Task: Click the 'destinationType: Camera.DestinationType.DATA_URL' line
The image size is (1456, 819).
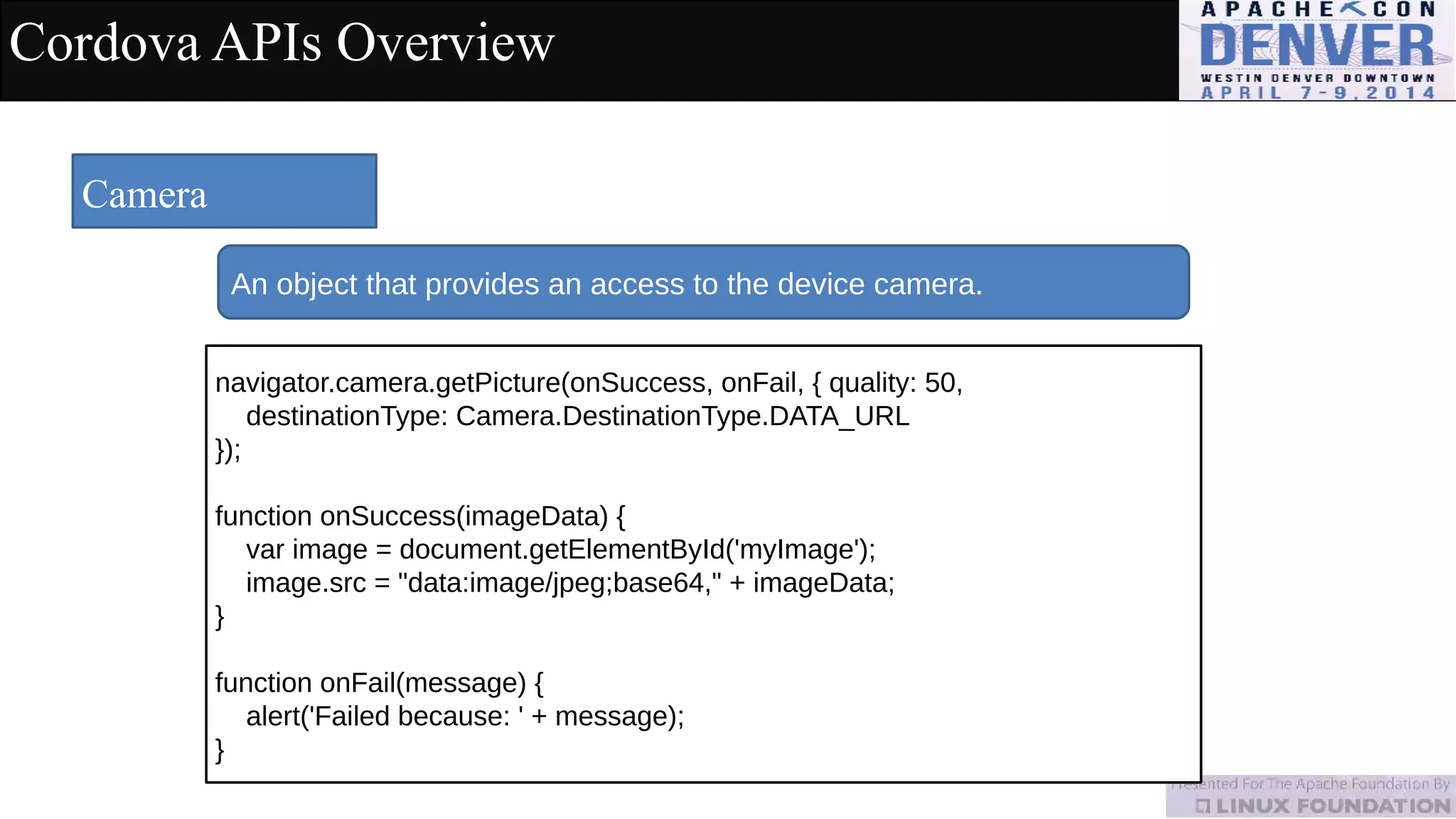Action: (x=577, y=416)
